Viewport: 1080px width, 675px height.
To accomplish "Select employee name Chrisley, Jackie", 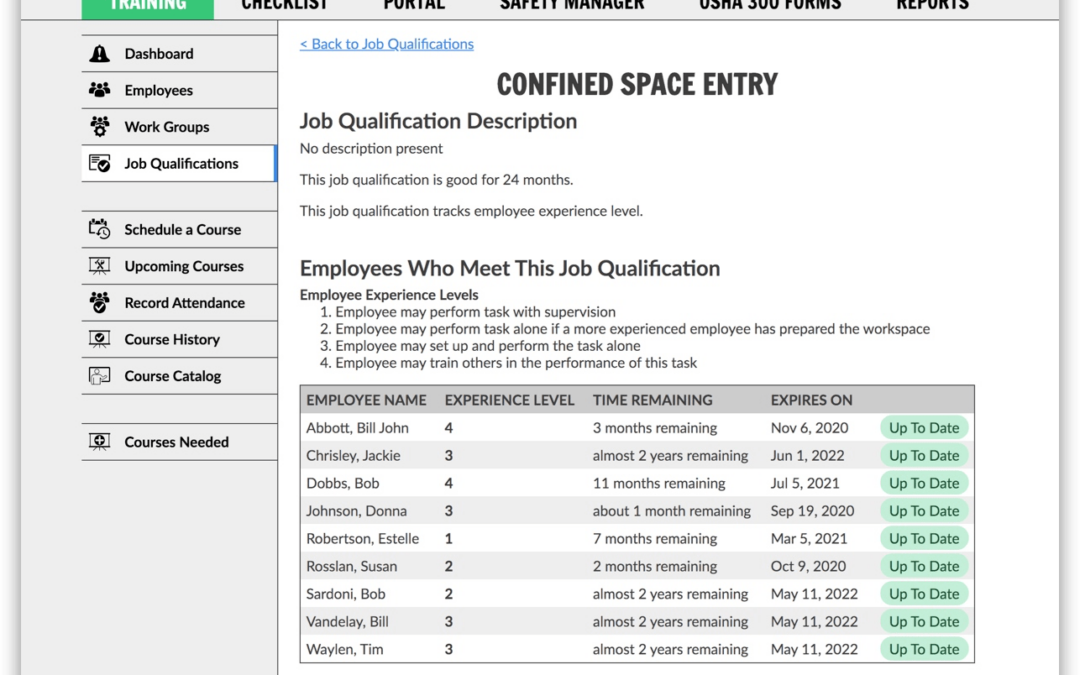I will [353, 455].
